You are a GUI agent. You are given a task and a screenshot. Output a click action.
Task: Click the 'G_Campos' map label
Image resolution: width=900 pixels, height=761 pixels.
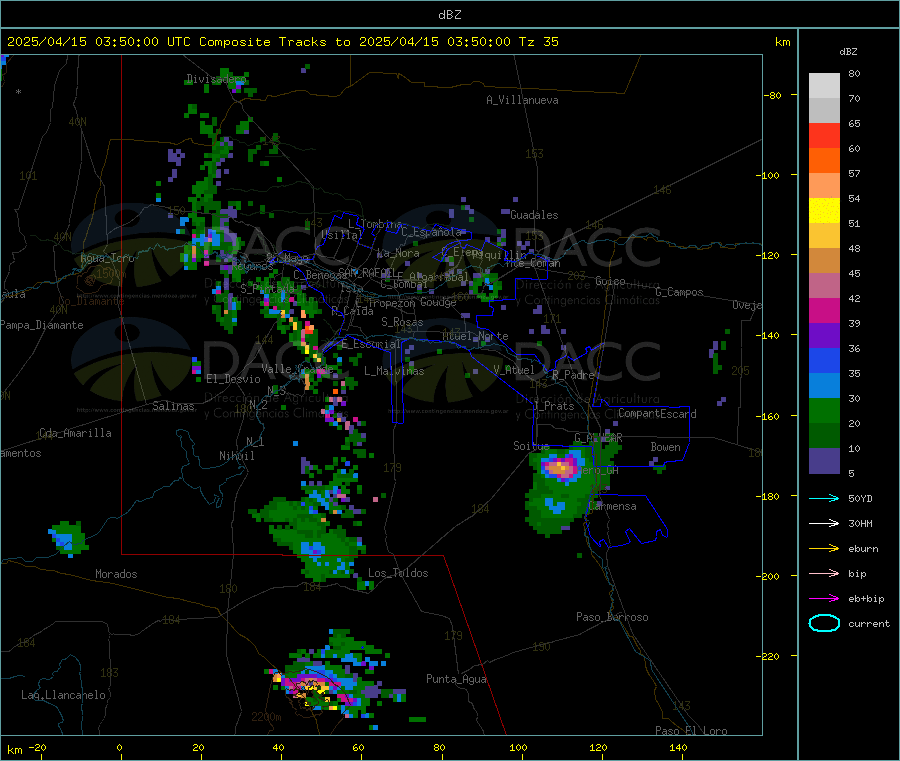click(679, 292)
